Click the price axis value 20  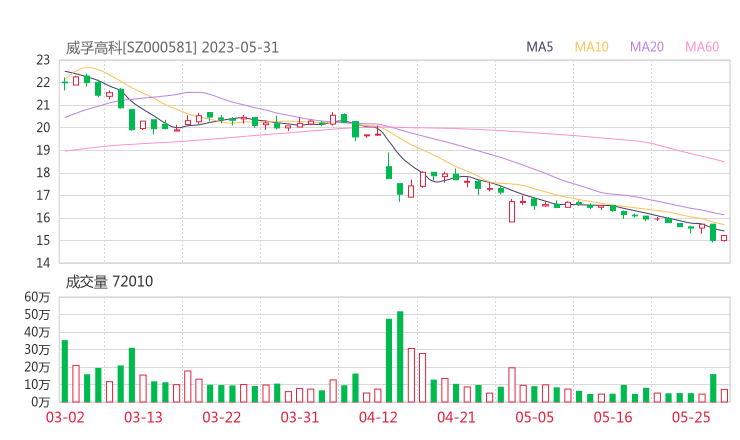pyautogui.click(x=43, y=127)
